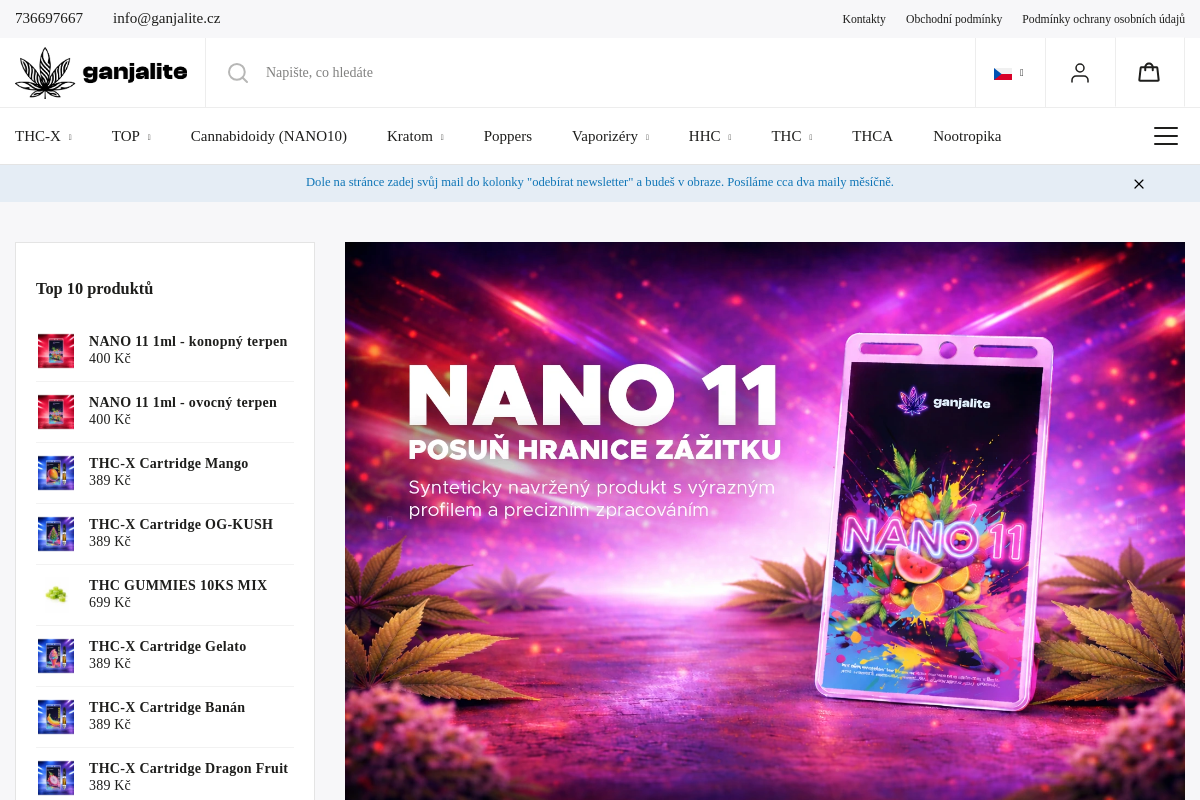
Task: Open THC GUMMIES 10KS MIX product
Action: click(x=178, y=585)
